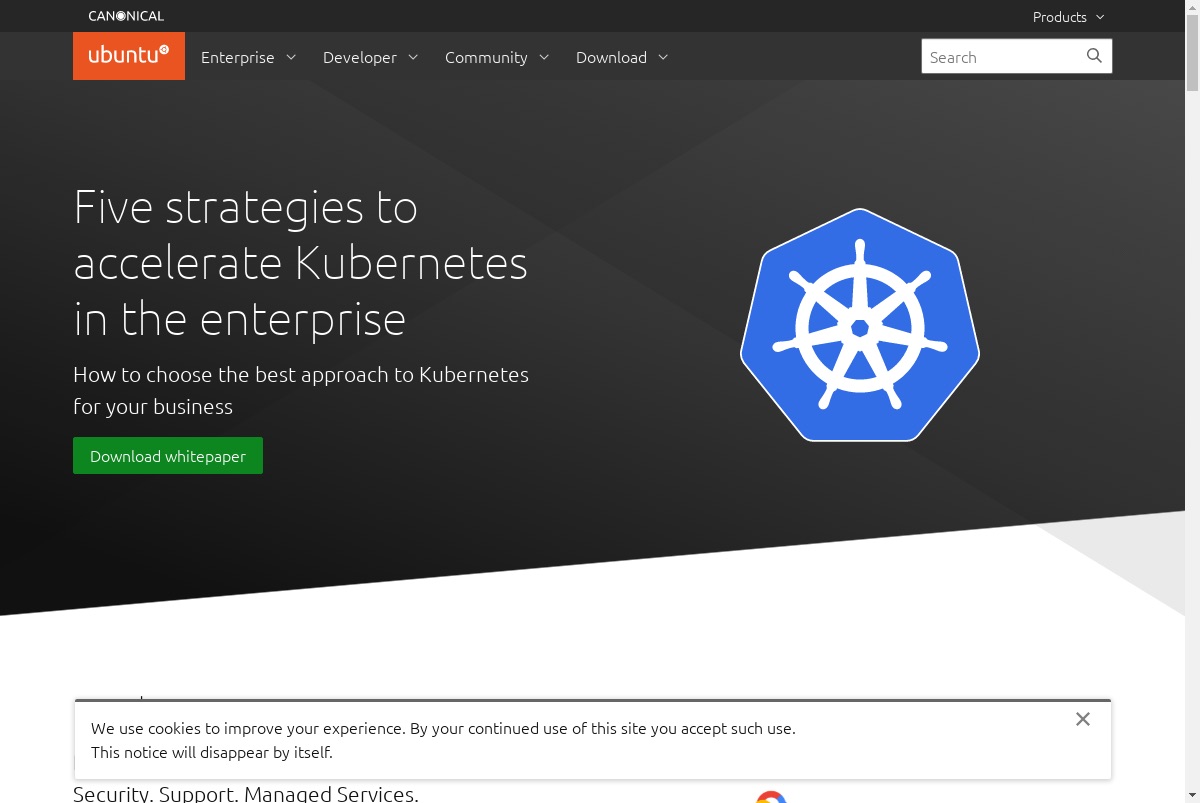The width and height of the screenshot is (1200, 803).
Task: Click the headline 'Five strategies to accelerate Kubernetes'
Action: click(301, 264)
